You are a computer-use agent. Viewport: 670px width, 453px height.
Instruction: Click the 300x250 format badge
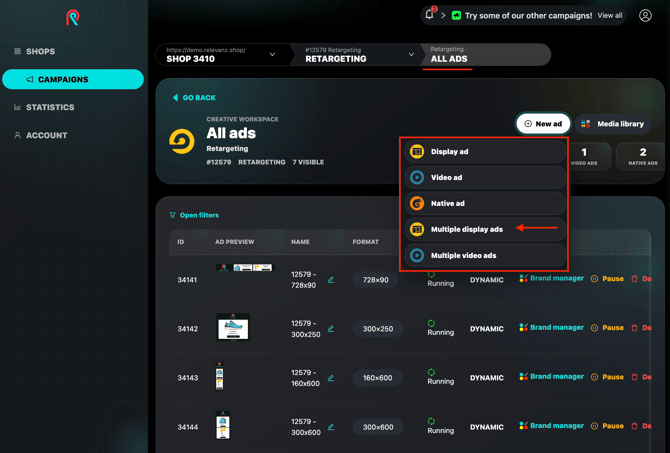[378, 329]
